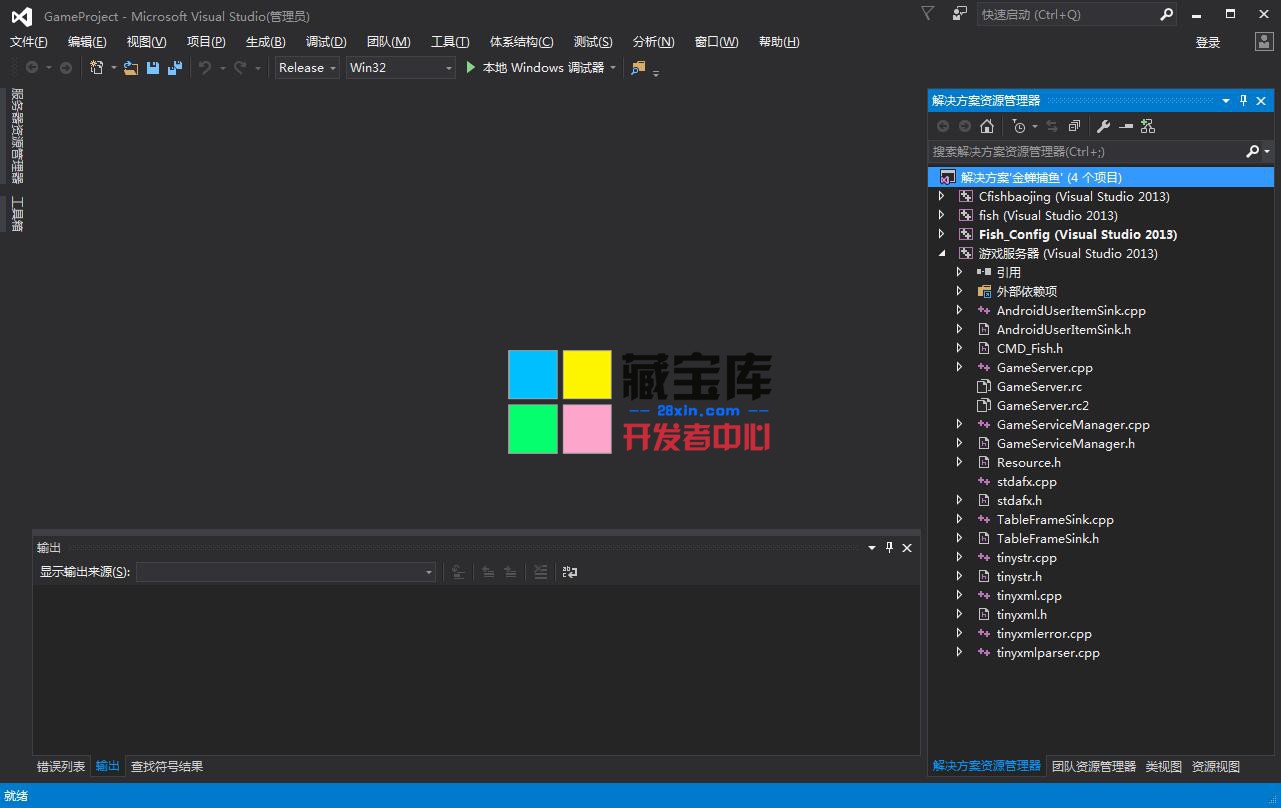1281x808 pixels.
Task: Click the Open File folder icon
Action: click(x=131, y=68)
